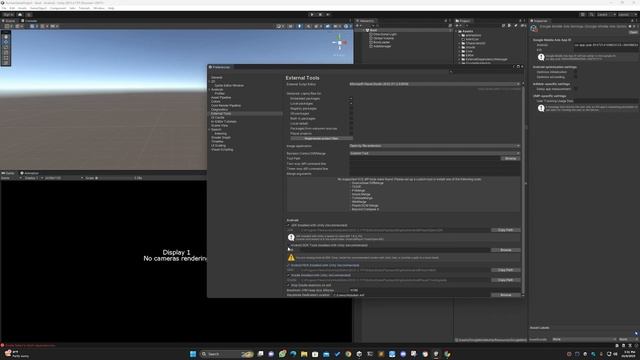The image size is (640, 360).
Task: Toggle Android NDK Installed with Unity checkbox
Action: [x=288, y=265]
